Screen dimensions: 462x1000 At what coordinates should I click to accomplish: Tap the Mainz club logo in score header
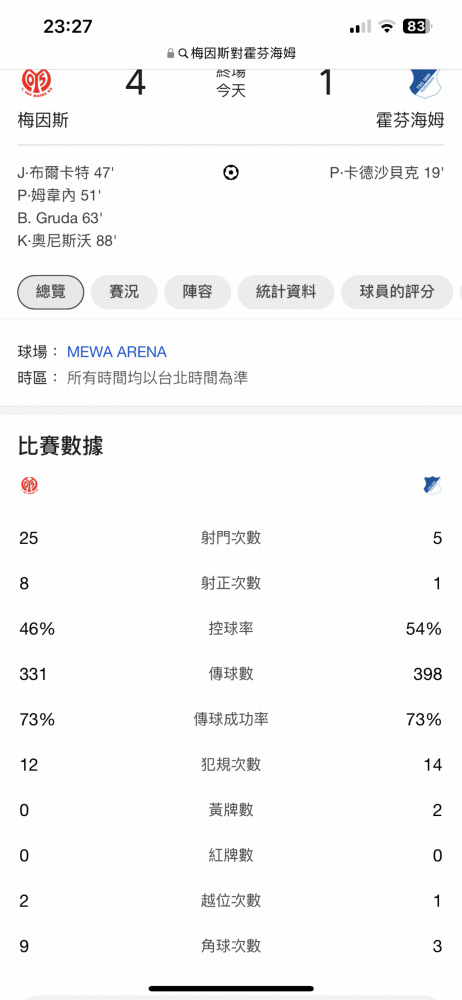pyautogui.click(x=36, y=82)
